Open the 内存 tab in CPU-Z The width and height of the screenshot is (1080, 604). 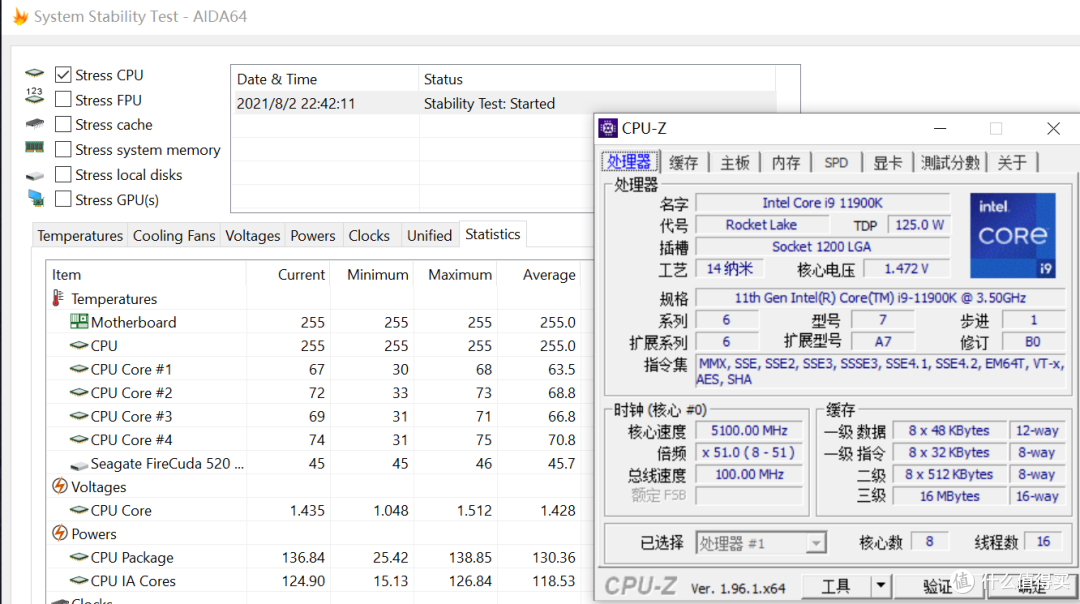(786, 163)
